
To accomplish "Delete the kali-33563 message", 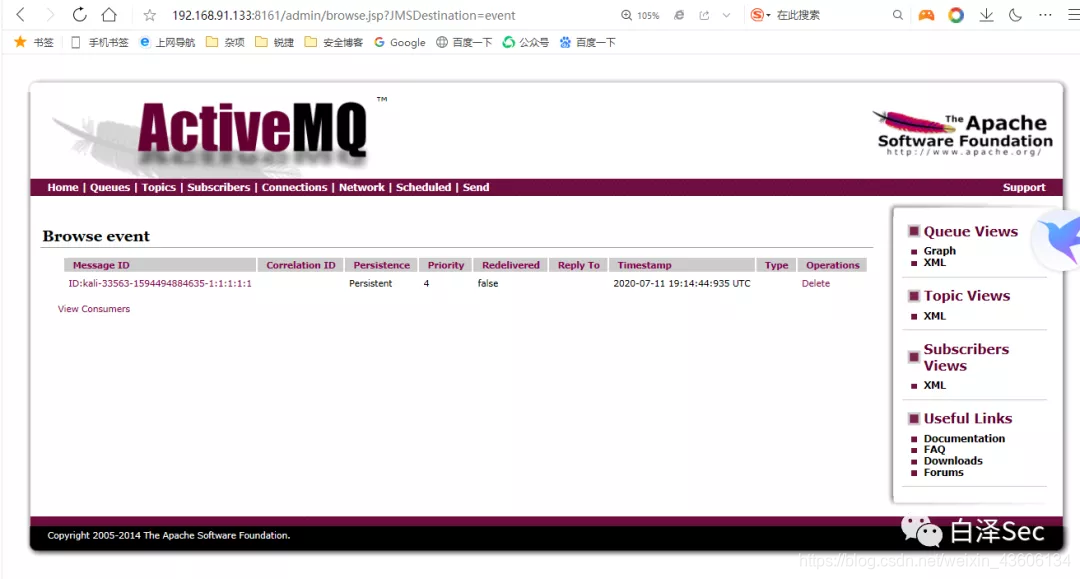I will [x=816, y=284].
